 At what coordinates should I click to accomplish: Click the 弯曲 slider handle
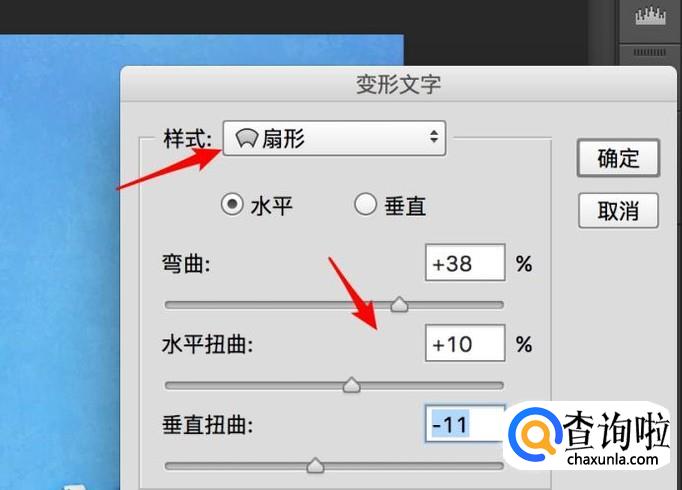[399, 304]
